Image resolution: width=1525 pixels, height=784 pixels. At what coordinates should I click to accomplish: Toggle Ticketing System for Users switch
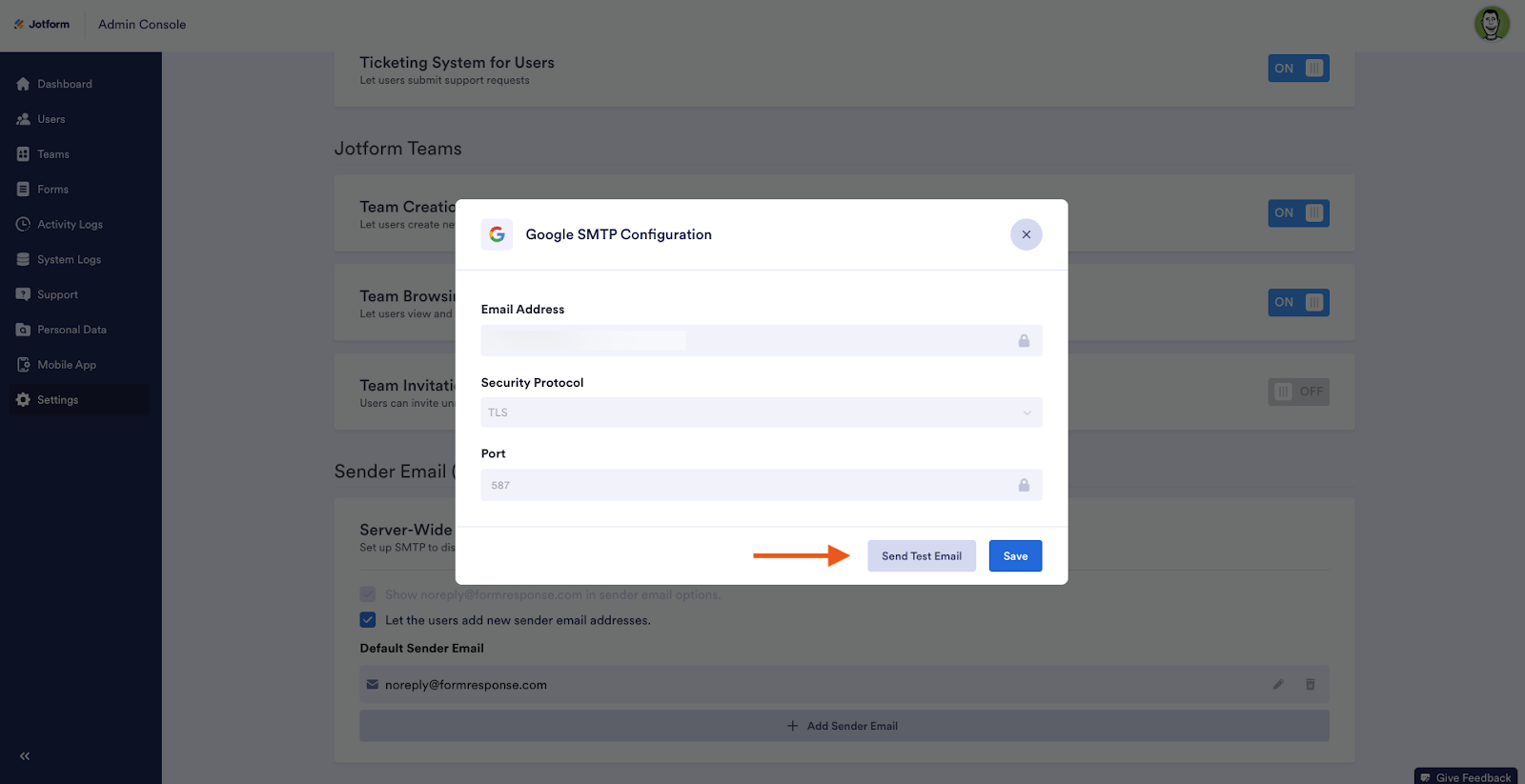point(1298,69)
